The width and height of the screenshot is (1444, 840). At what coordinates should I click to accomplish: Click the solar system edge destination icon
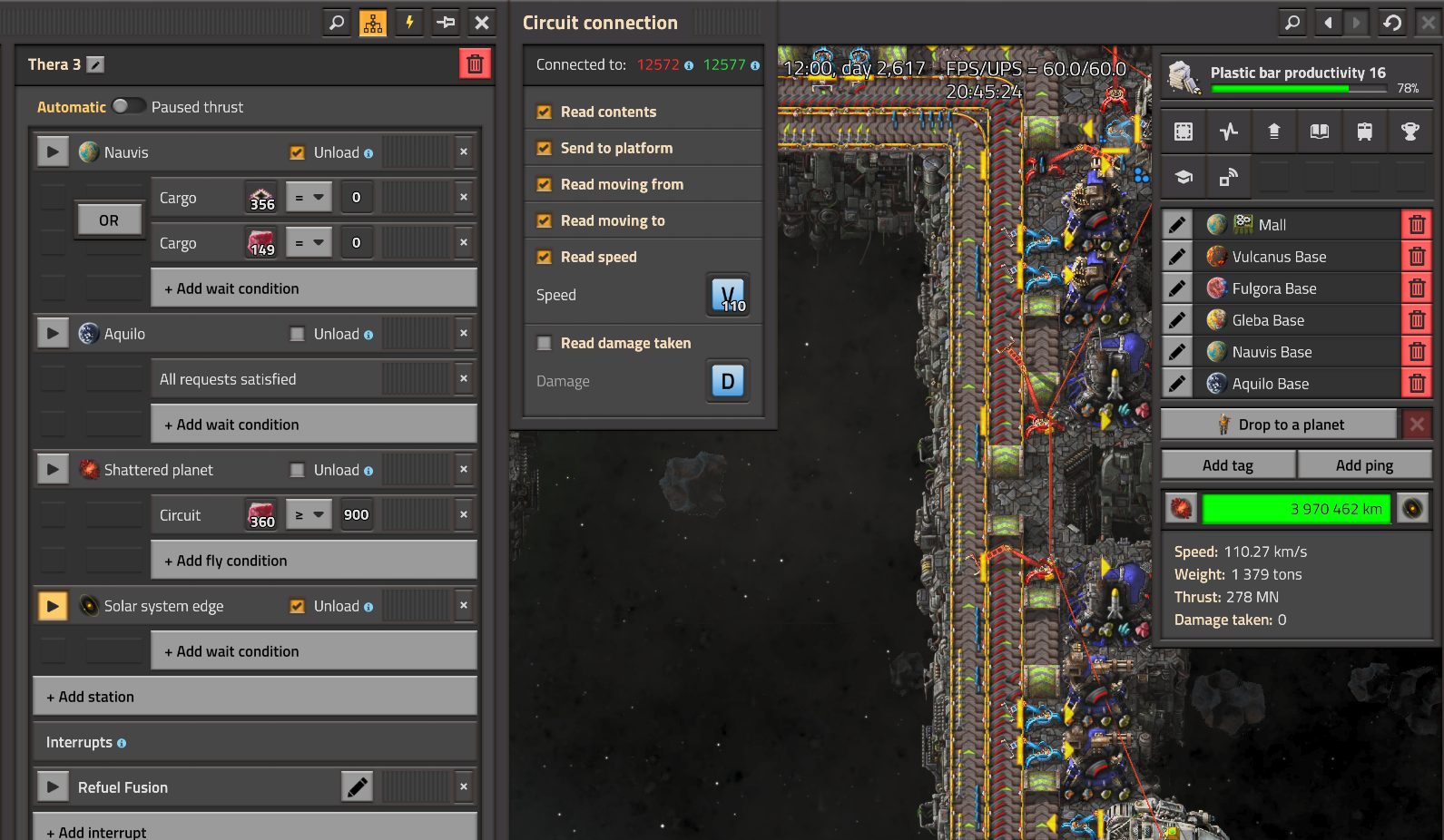tap(1412, 509)
